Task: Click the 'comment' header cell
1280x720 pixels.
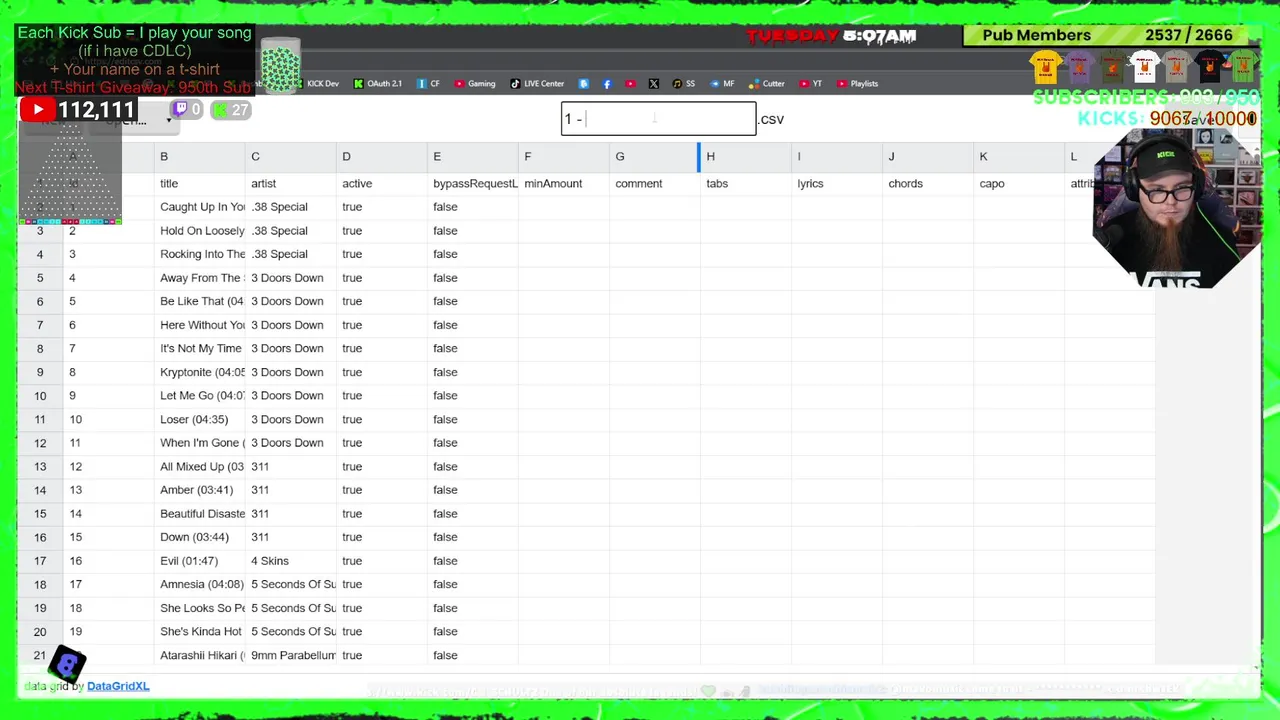Action: point(655,184)
